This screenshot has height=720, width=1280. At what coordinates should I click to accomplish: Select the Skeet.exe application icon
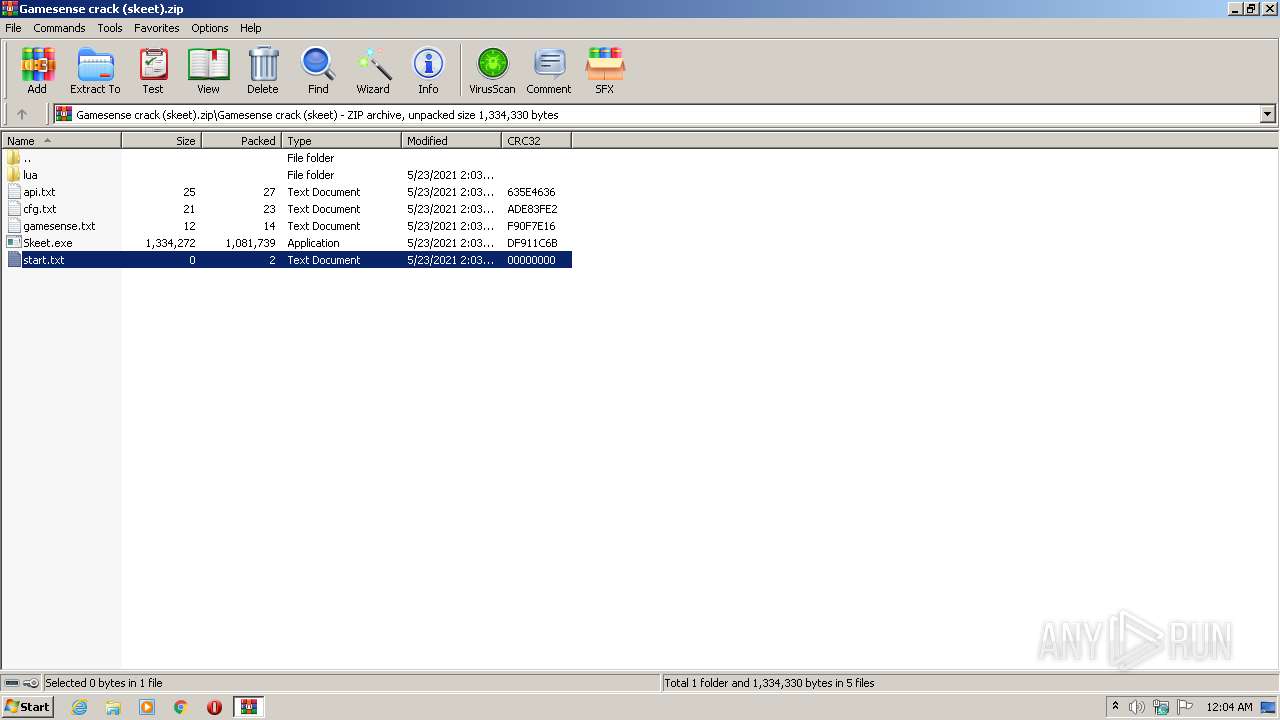pos(14,243)
